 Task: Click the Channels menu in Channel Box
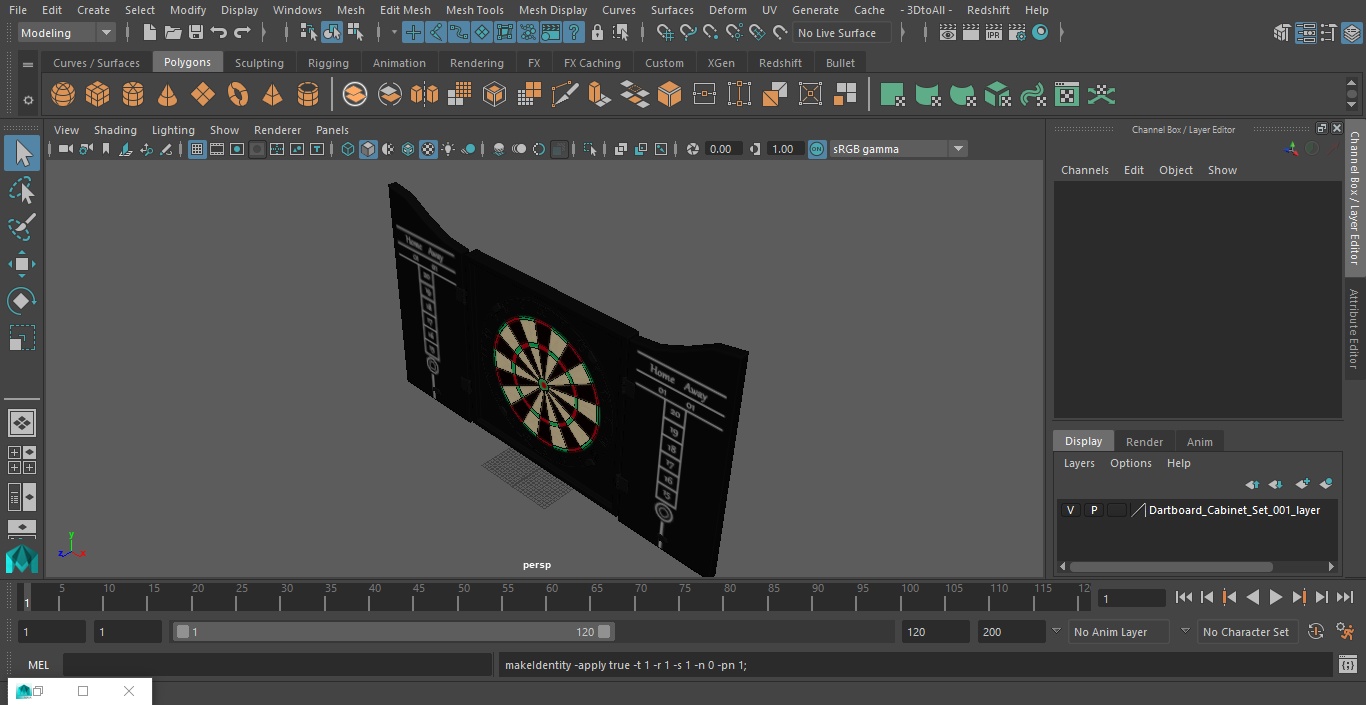1084,170
